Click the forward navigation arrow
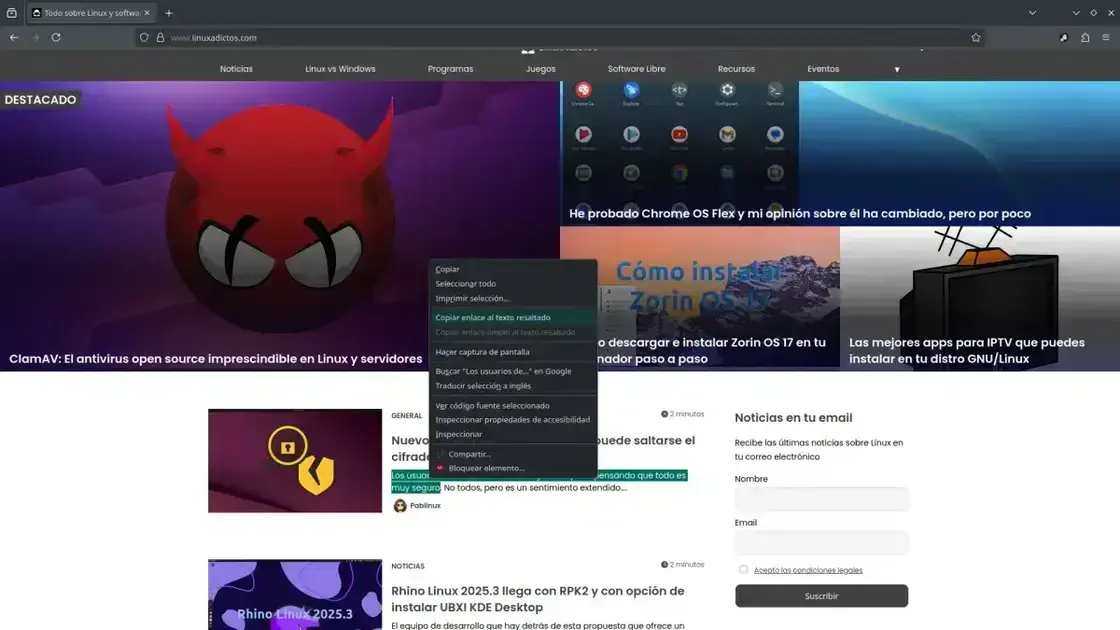 (x=35, y=37)
